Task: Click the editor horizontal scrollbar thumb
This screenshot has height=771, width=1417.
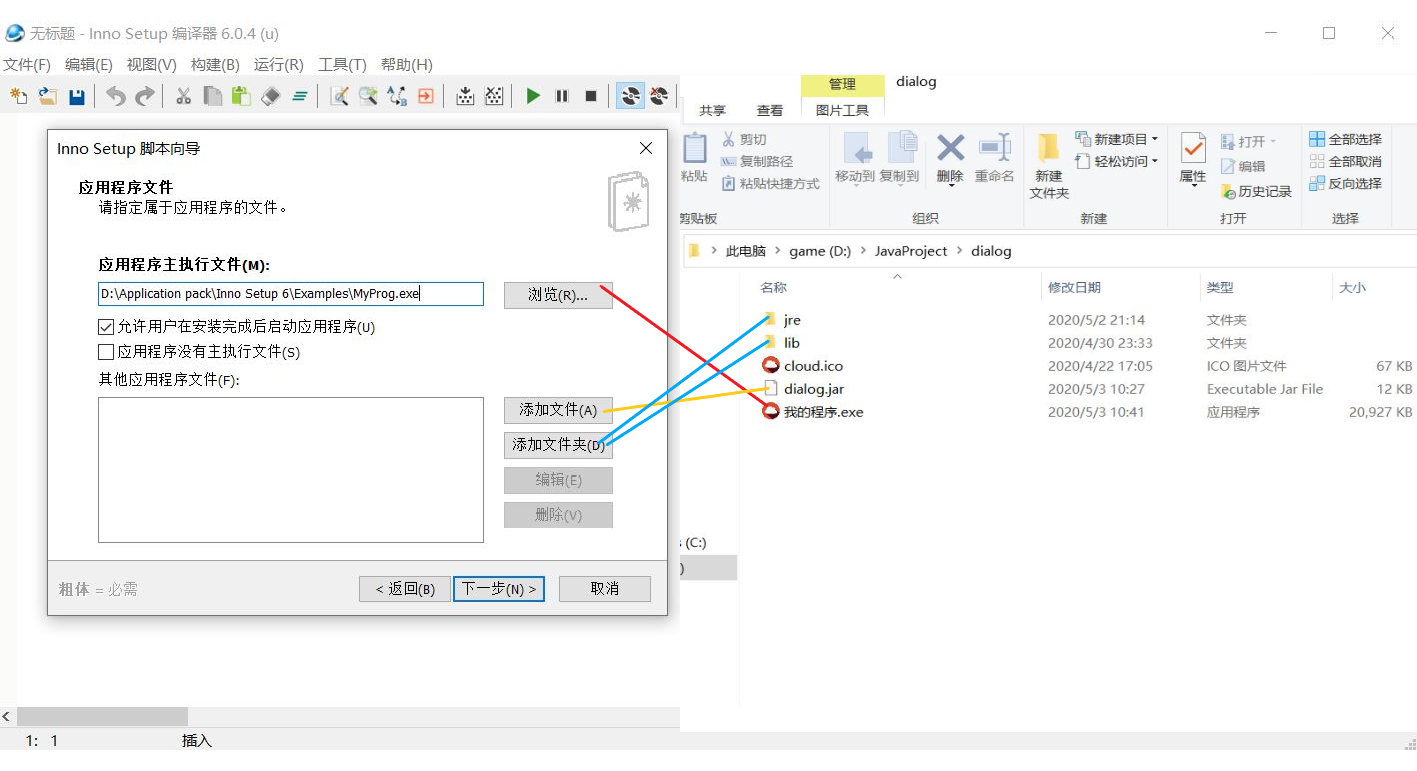Action: pos(102,717)
